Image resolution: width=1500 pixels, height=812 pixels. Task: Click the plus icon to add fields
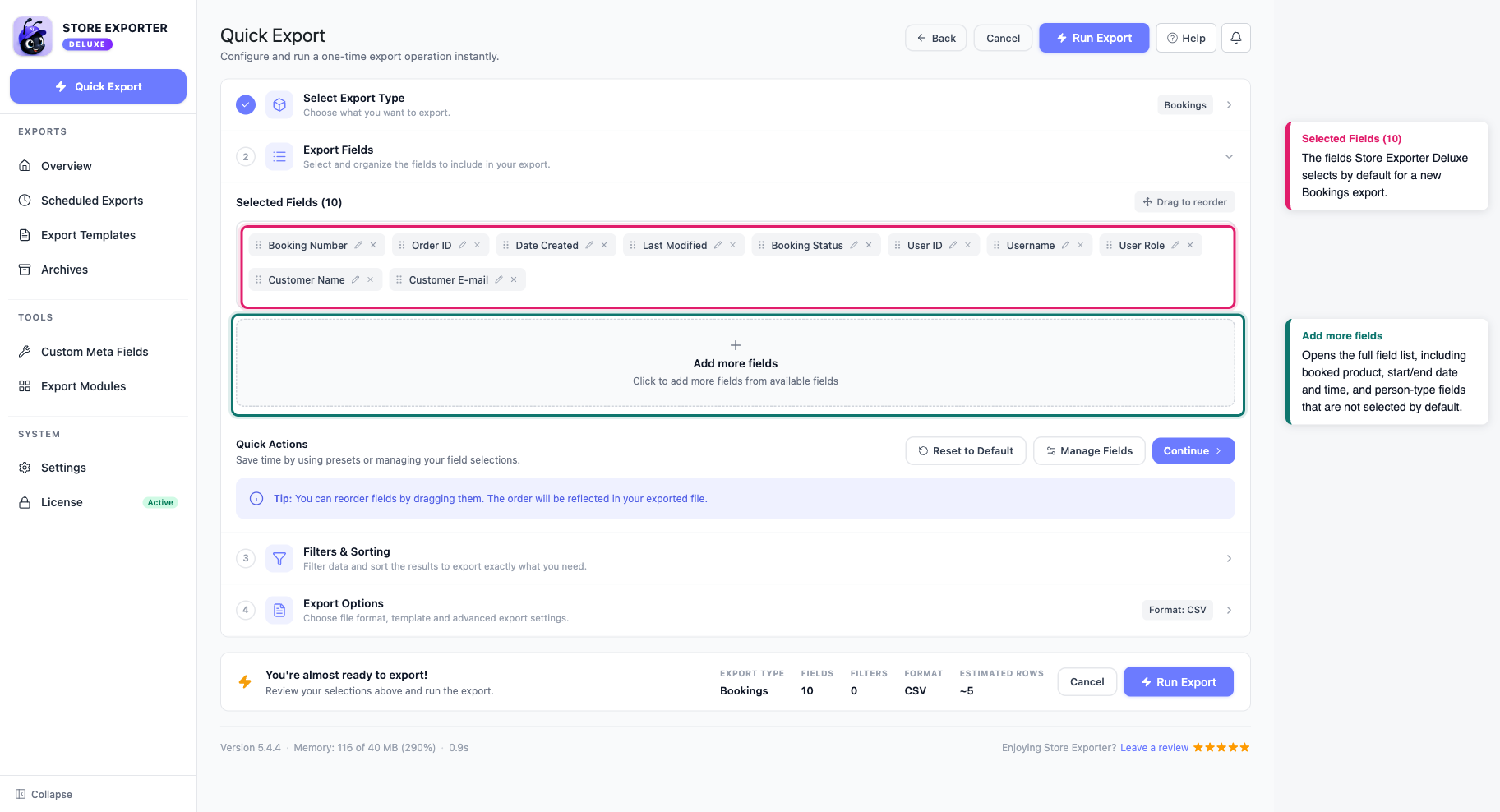pyautogui.click(x=736, y=345)
